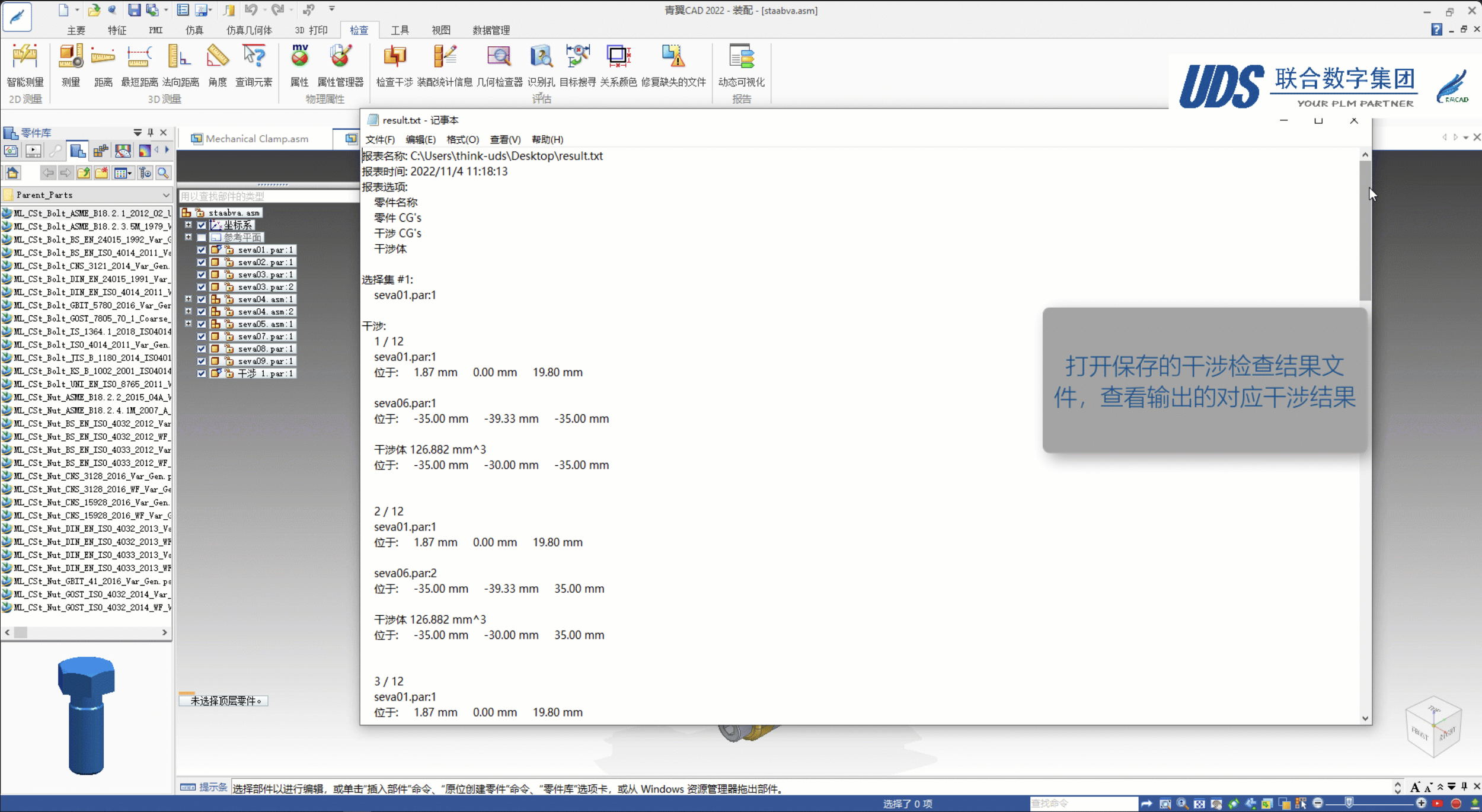Toggle checkbox for 干涉 1.par:1
1482x812 pixels.
pos(202,373)
